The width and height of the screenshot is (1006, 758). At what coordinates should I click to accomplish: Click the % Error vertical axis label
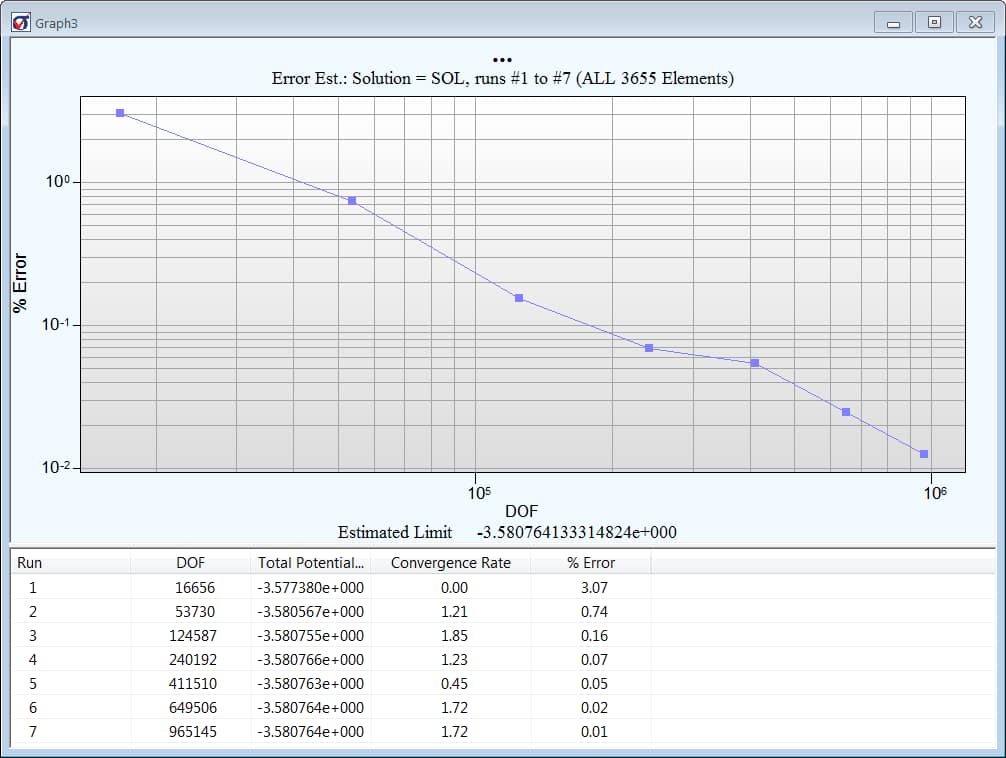20,283
